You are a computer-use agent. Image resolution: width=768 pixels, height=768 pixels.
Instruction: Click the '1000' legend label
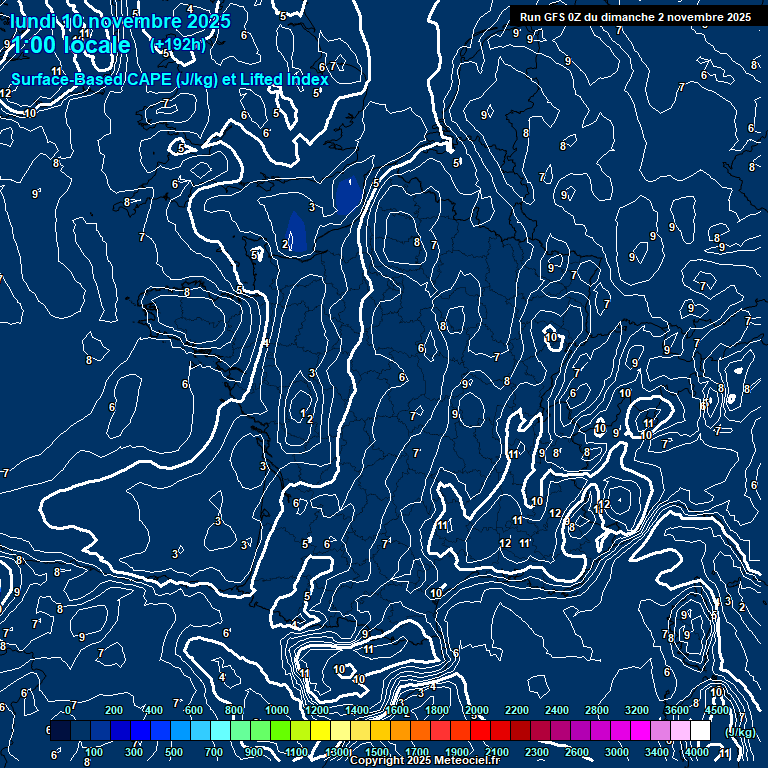[277, 710]
